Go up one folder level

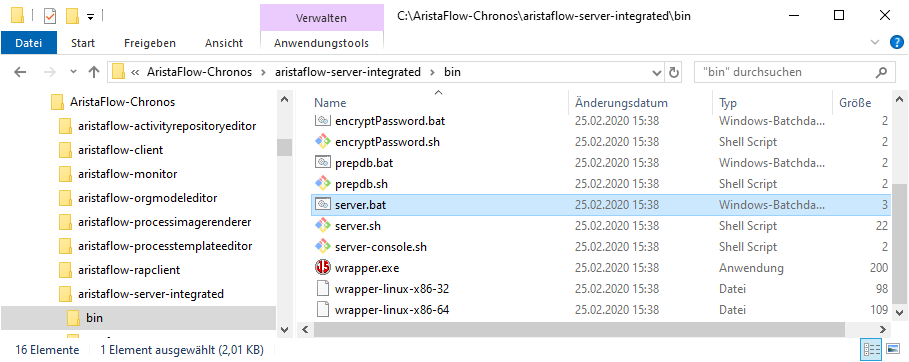tap(94, 72)
